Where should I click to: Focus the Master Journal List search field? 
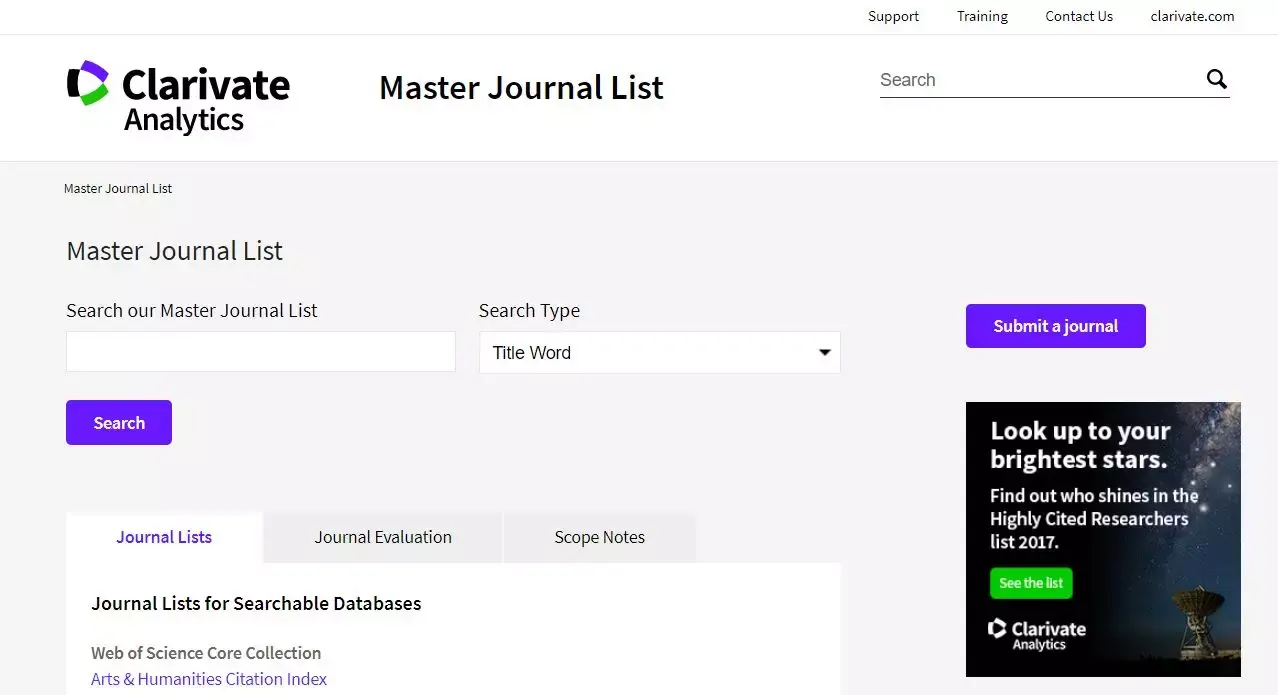pos(260,352)
